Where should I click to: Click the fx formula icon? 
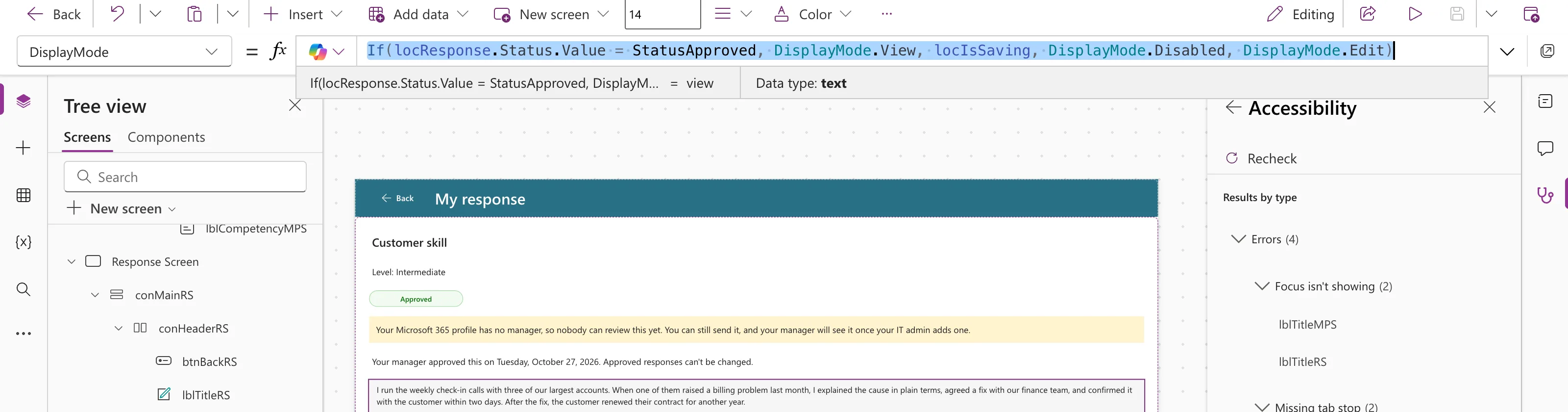pos(278,51)
